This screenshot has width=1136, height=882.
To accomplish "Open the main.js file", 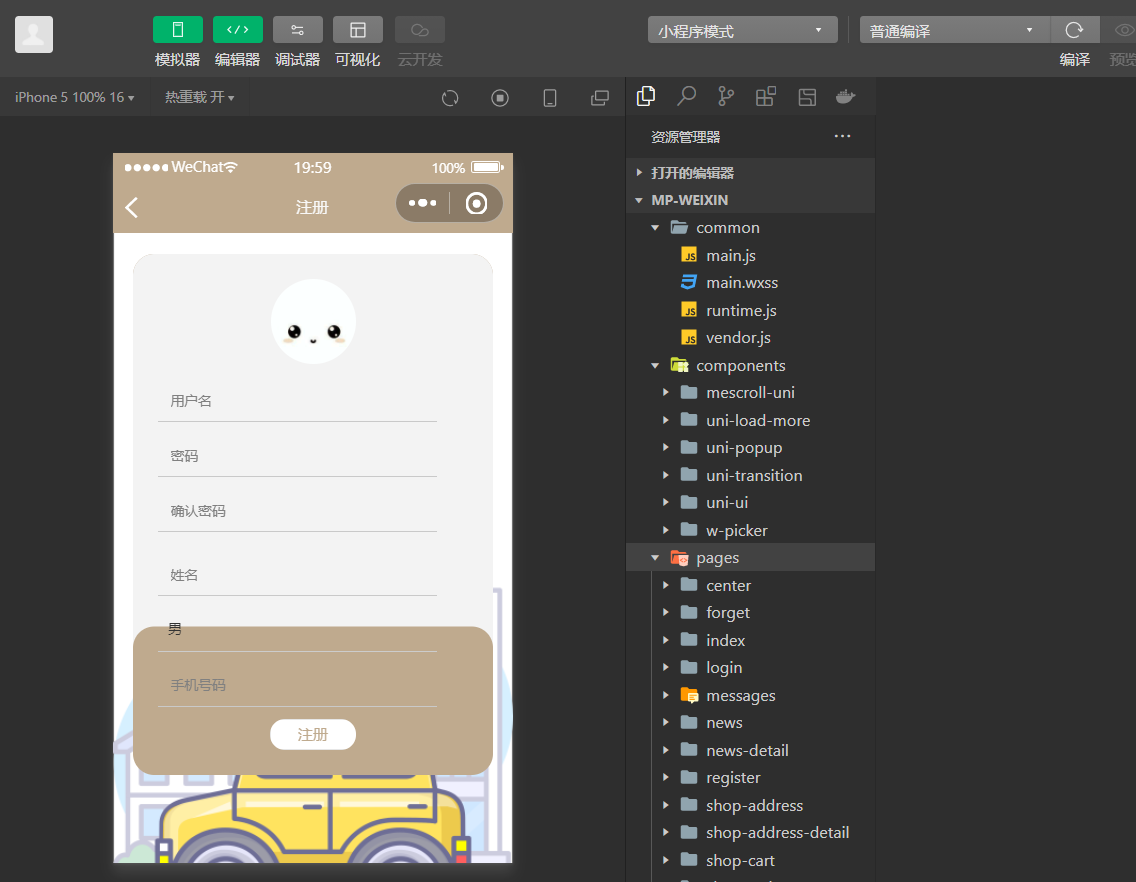I will [x=751, y=255].
